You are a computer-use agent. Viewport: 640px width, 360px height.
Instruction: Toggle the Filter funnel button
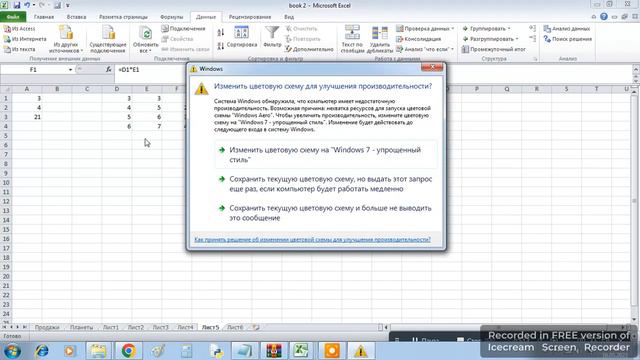272,37
